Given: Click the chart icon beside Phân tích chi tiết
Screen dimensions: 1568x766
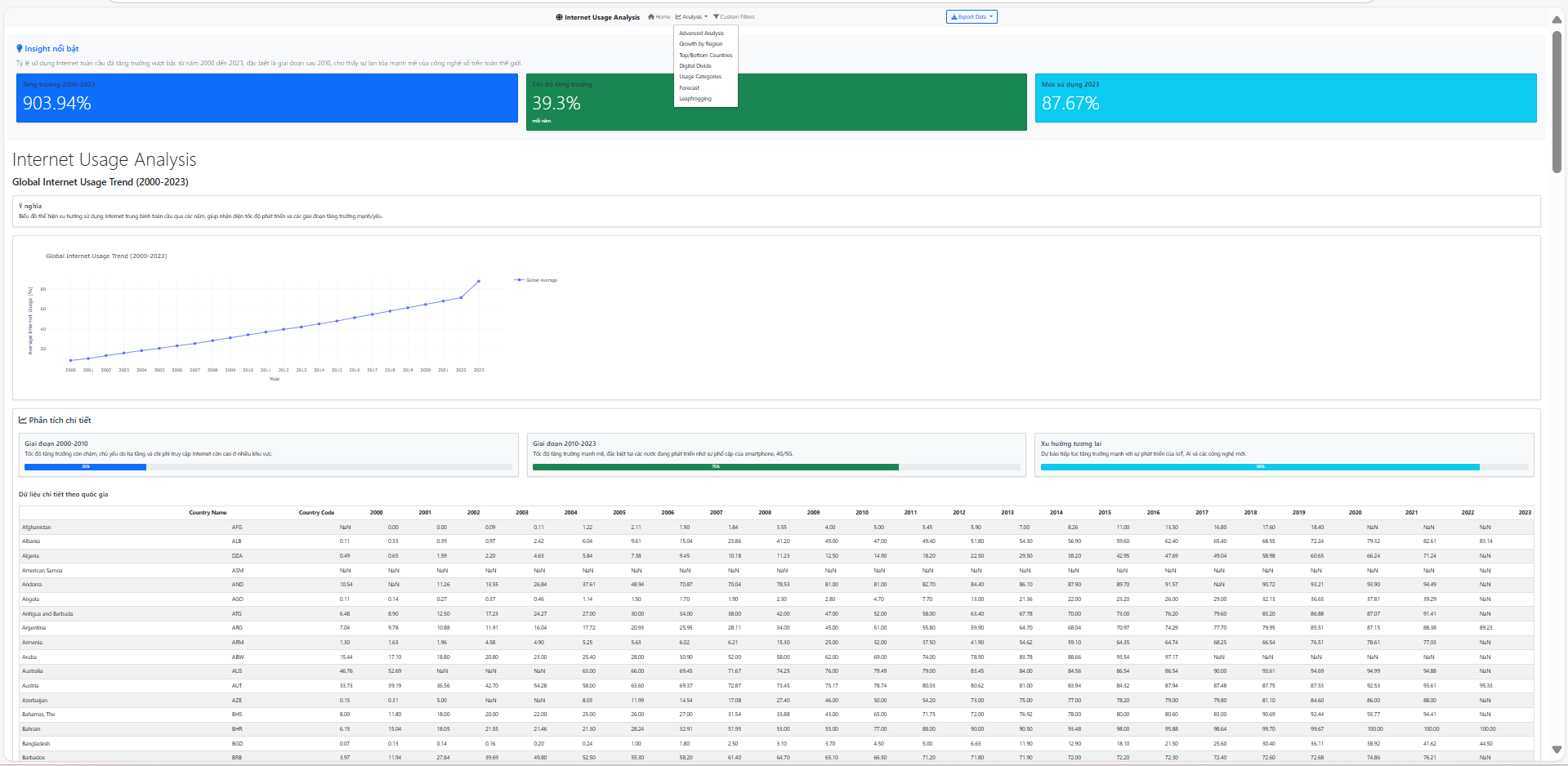Looking at the screenshot, I should pos(23,421).
